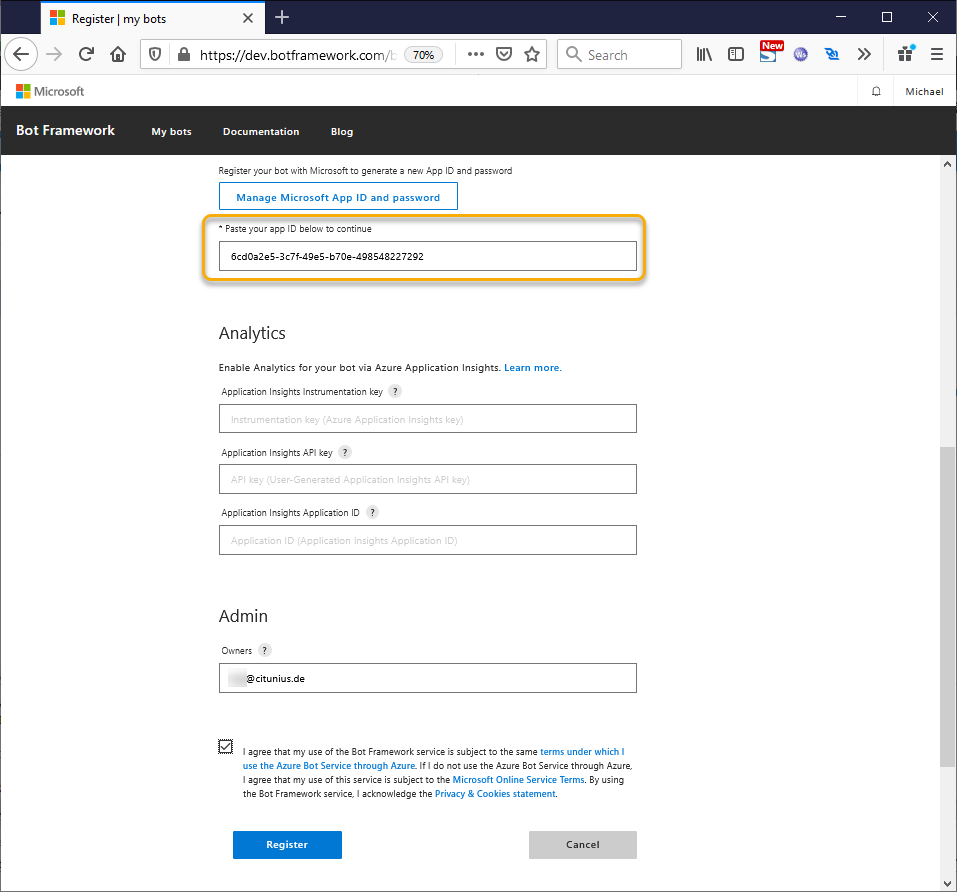Click the Cancel button
Image resolution: width=957 pixels, height=892 pixels.
pyautogui.click(x=582, y=844)
